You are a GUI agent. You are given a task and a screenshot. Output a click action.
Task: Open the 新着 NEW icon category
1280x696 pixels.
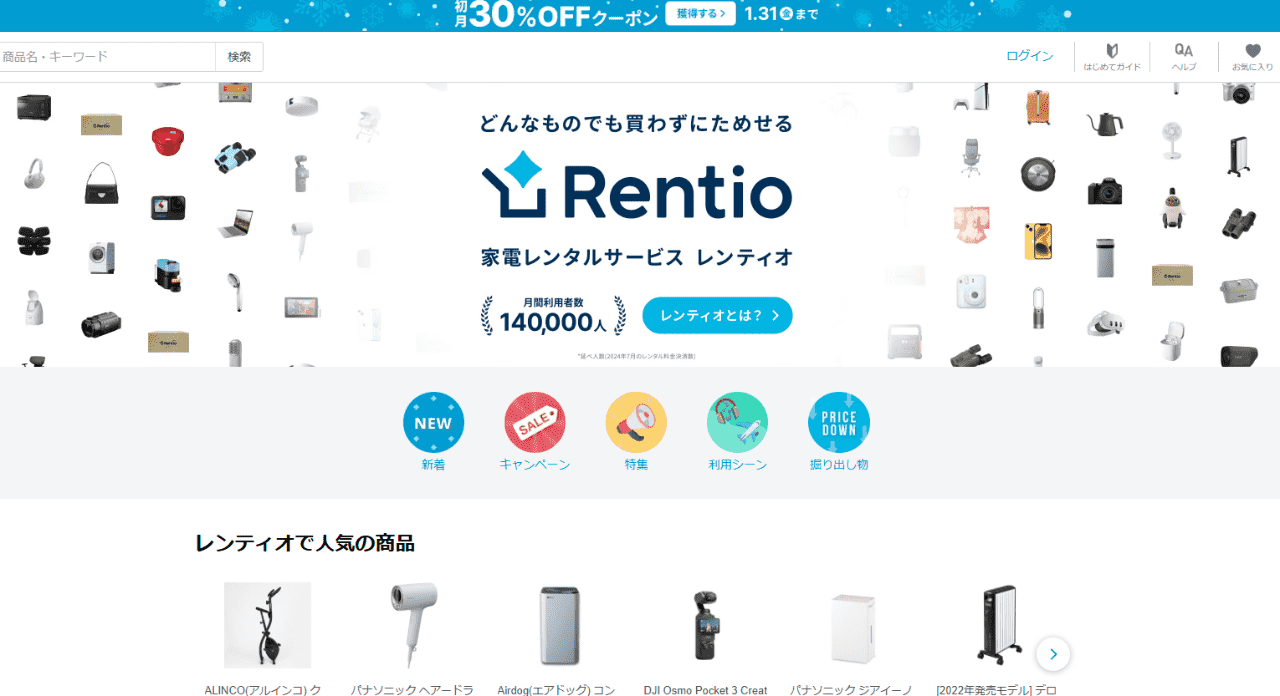tap(433, 423)
